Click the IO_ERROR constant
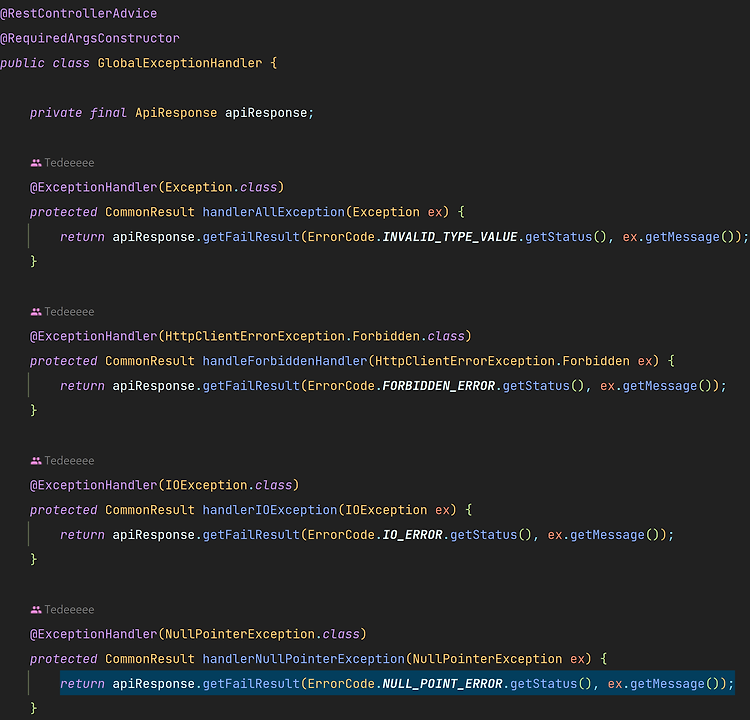The image size is (750, 720). [412, 535]
